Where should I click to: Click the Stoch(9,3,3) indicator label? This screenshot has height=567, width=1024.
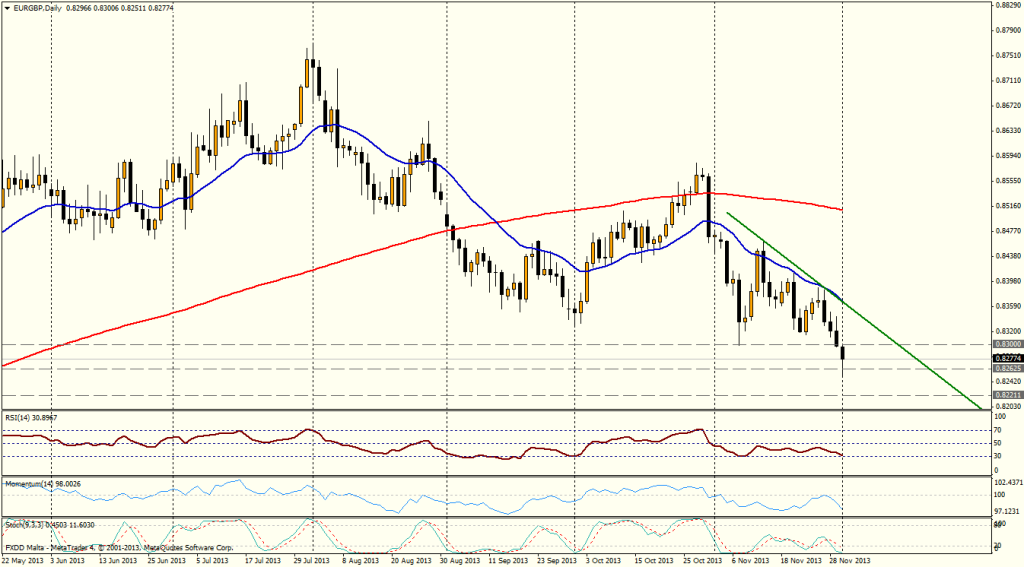click(x=40, y=524)
